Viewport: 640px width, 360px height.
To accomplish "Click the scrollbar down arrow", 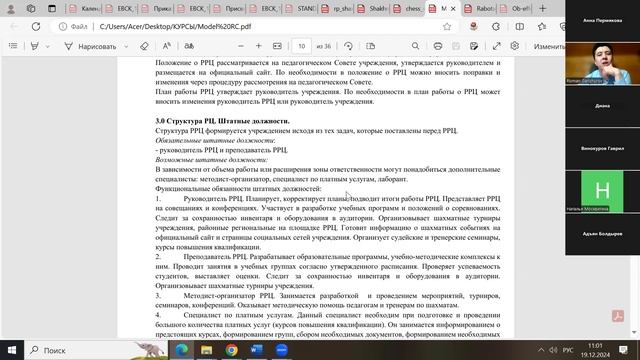I will tap(634, 332).
